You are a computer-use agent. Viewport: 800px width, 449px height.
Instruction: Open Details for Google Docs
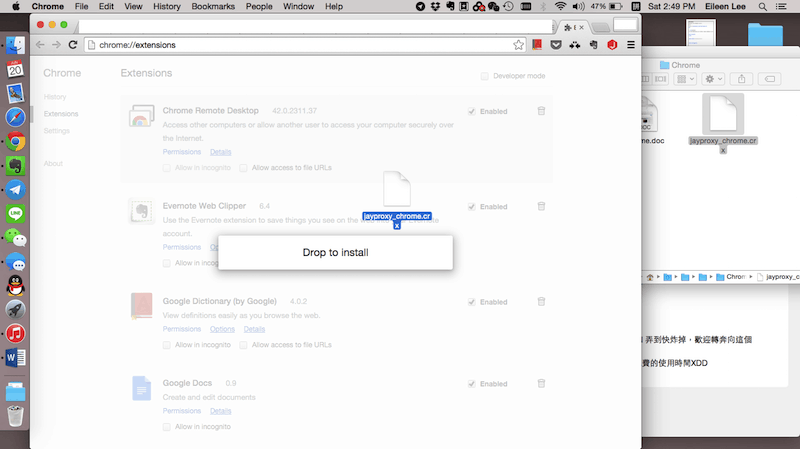pyautogui.click(x=220, y=411)
